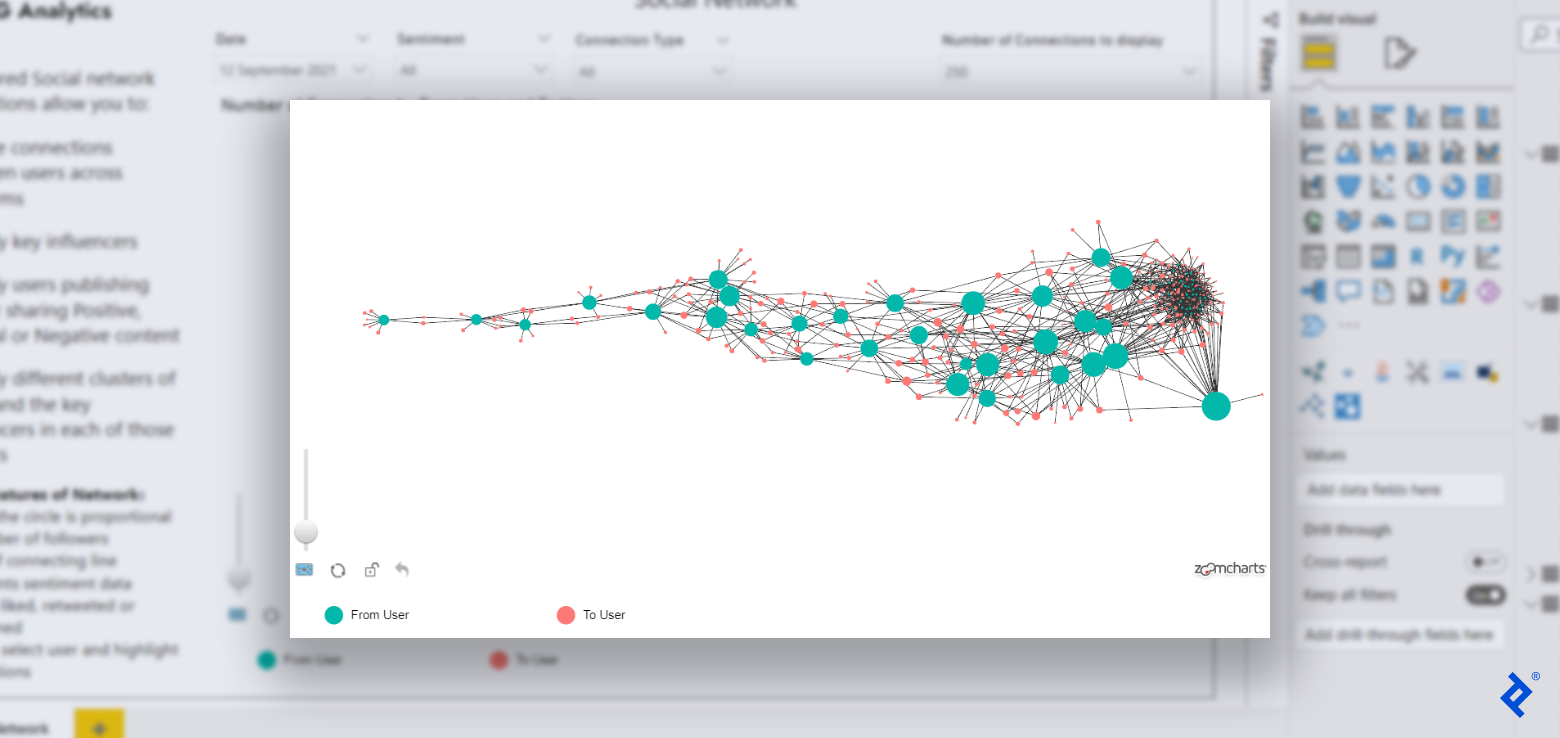Select the Python visual icon
This screenshot has height=738, width=1560.
(x=1453, y=257)
